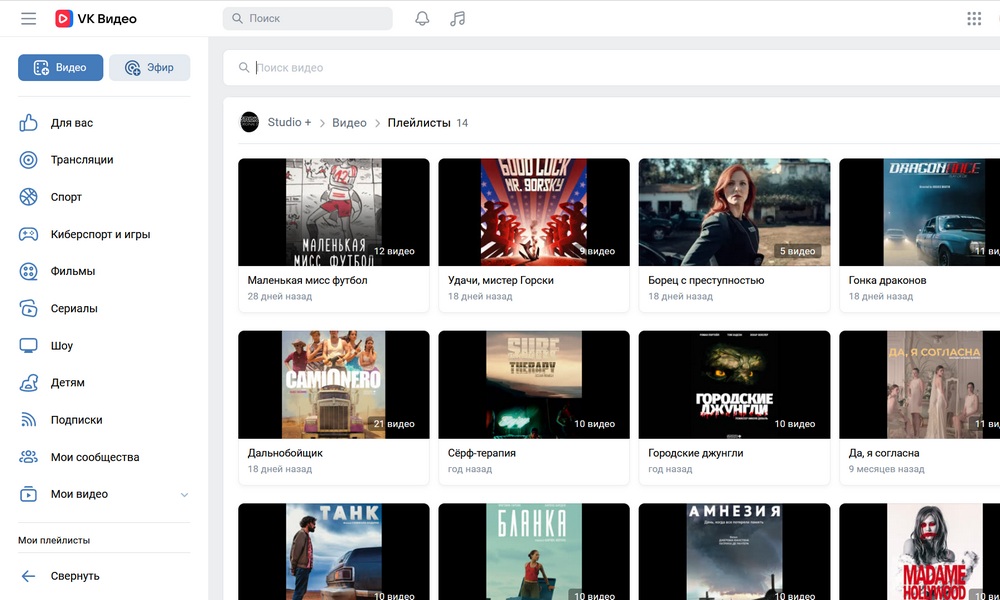Open the Амнезия poster thumbnail
Viewport: 1000px width, 600px height.
[734, 552]
